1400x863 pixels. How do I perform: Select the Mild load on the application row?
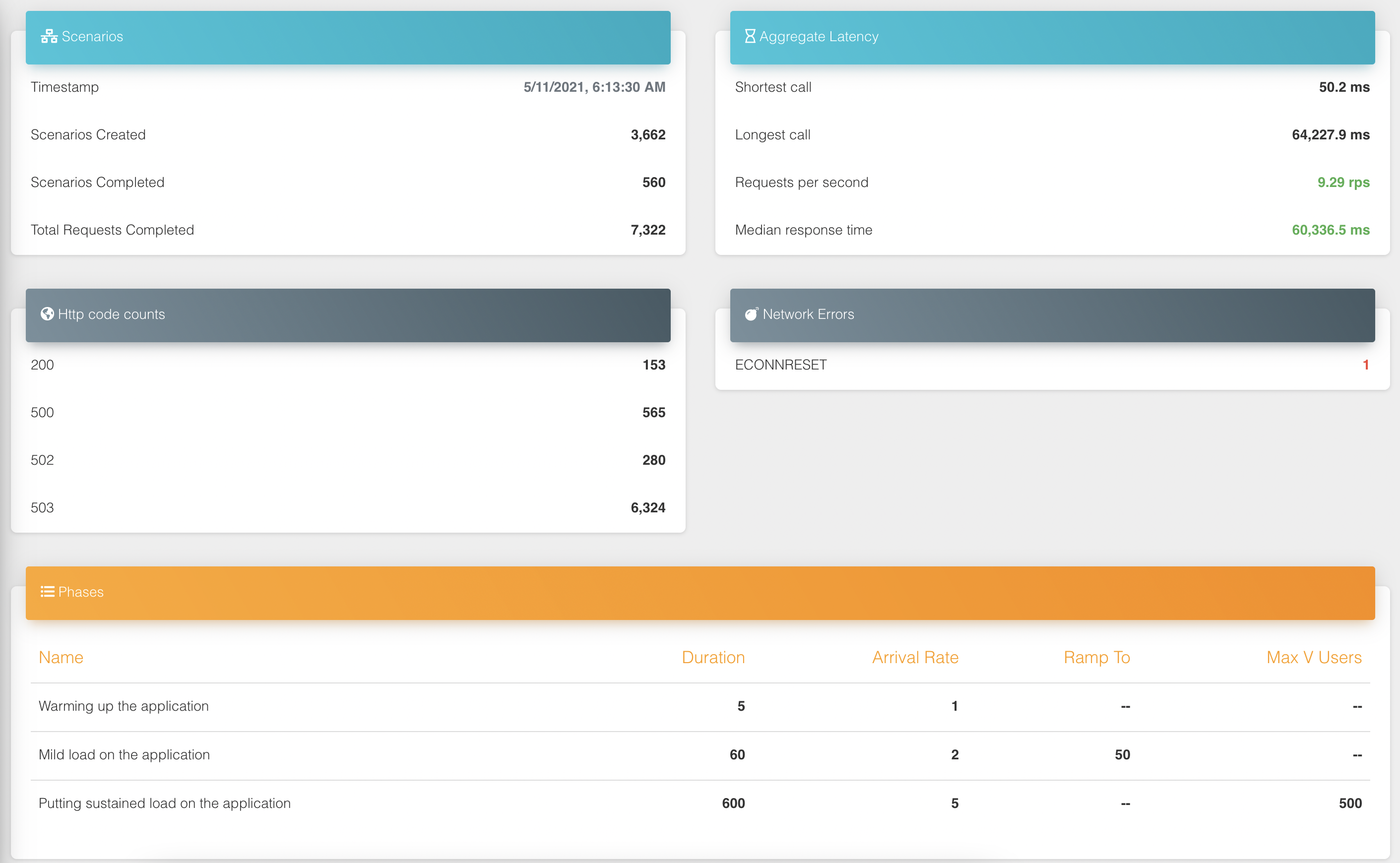click(125, 754)
